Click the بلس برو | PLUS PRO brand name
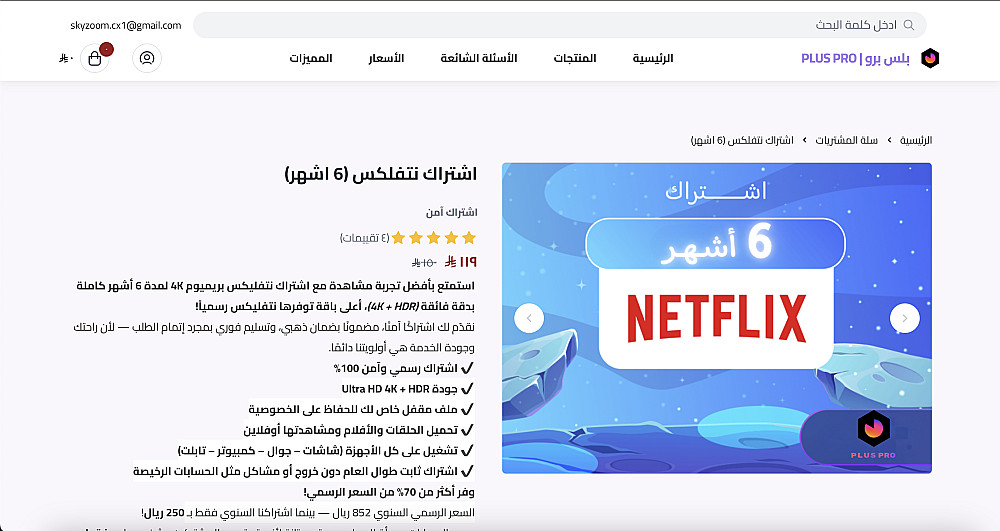This screenshot has height=531, width=1000. tap(855, 58)
